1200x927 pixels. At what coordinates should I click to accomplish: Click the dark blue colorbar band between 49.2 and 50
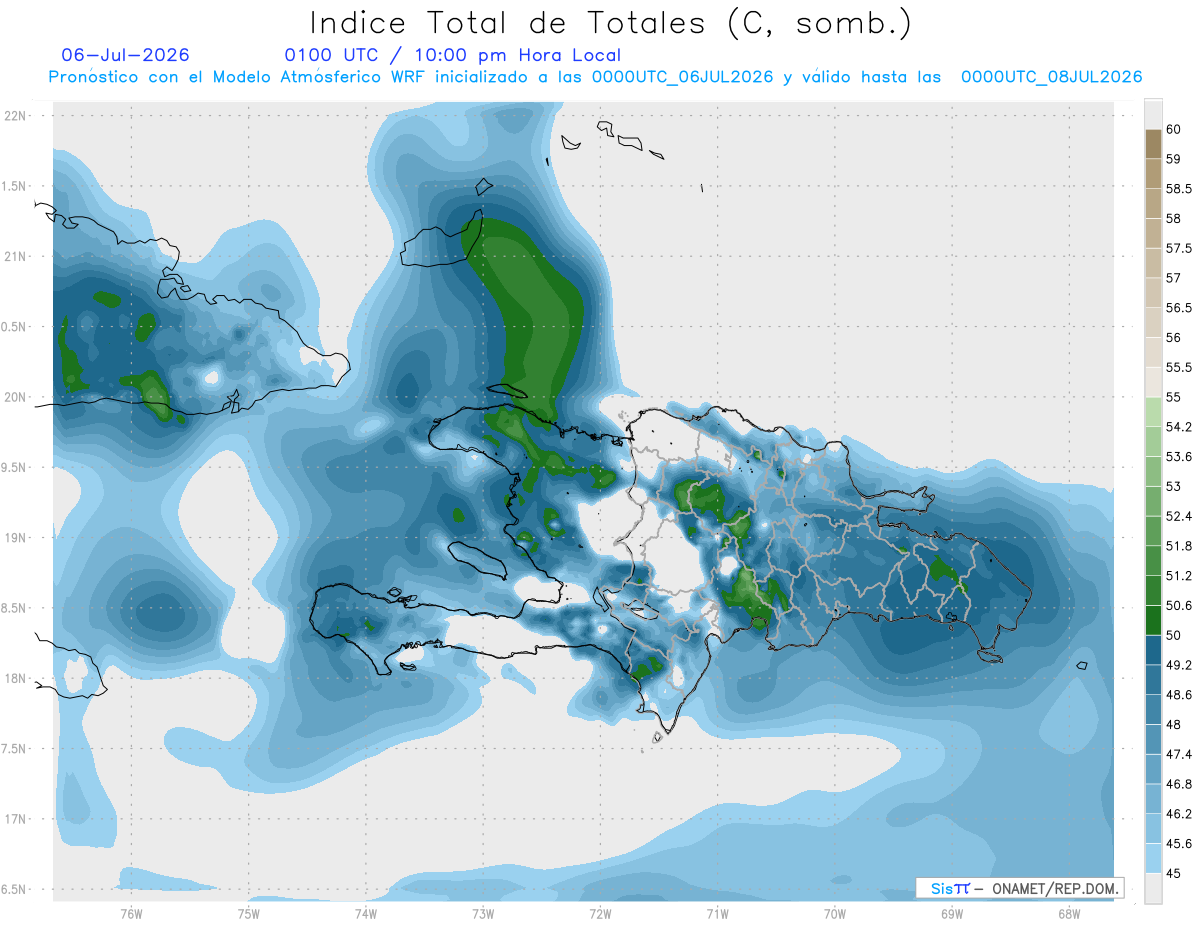point(1153,651)
